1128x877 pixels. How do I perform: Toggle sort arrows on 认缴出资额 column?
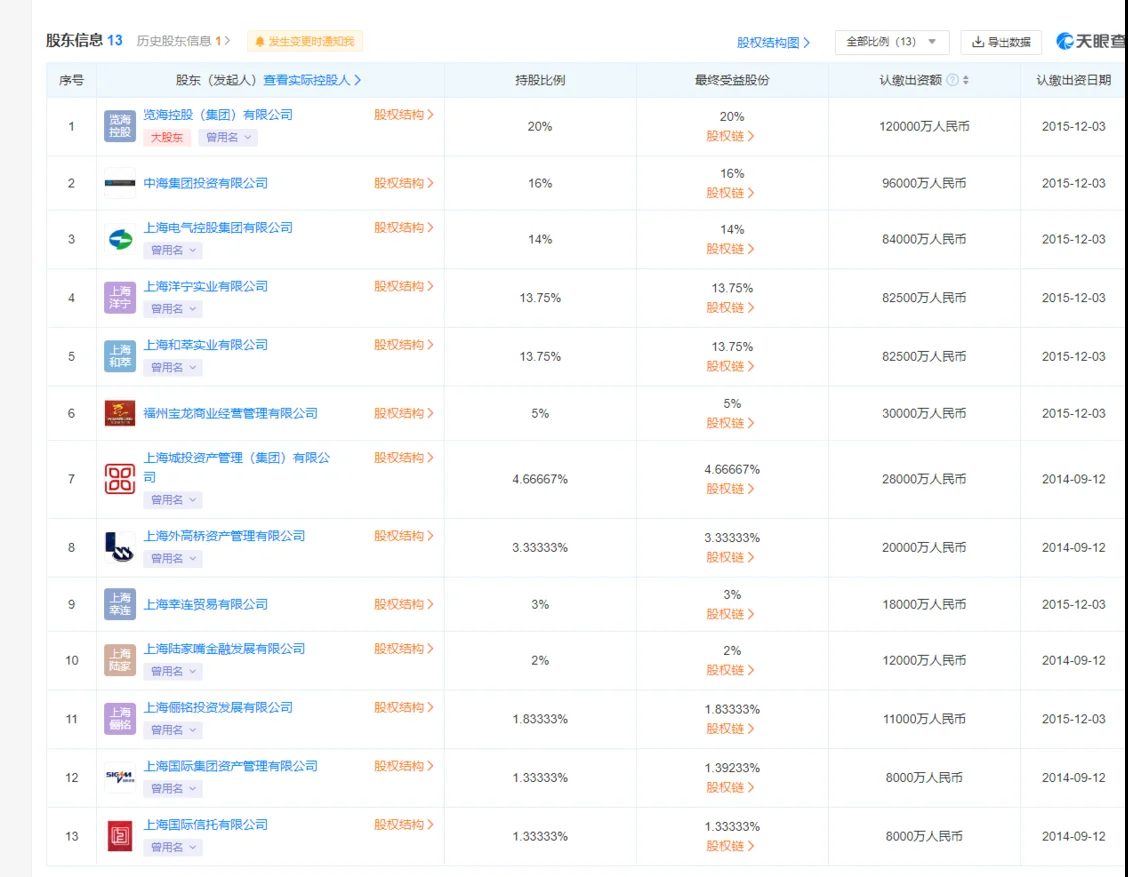point(965,80)
